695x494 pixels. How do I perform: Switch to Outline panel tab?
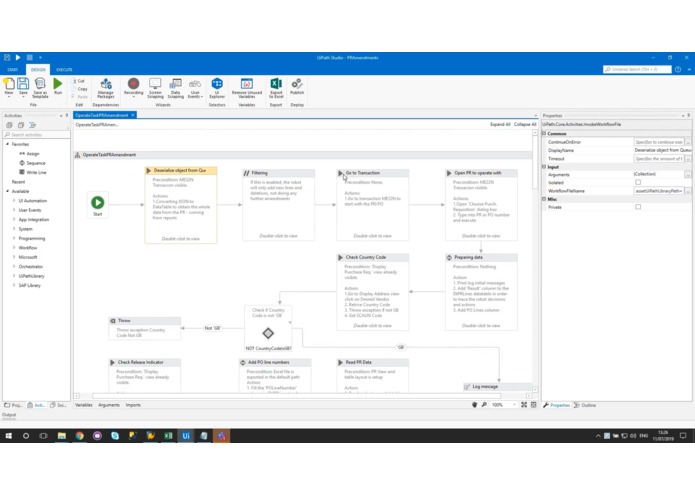[585, 405]
